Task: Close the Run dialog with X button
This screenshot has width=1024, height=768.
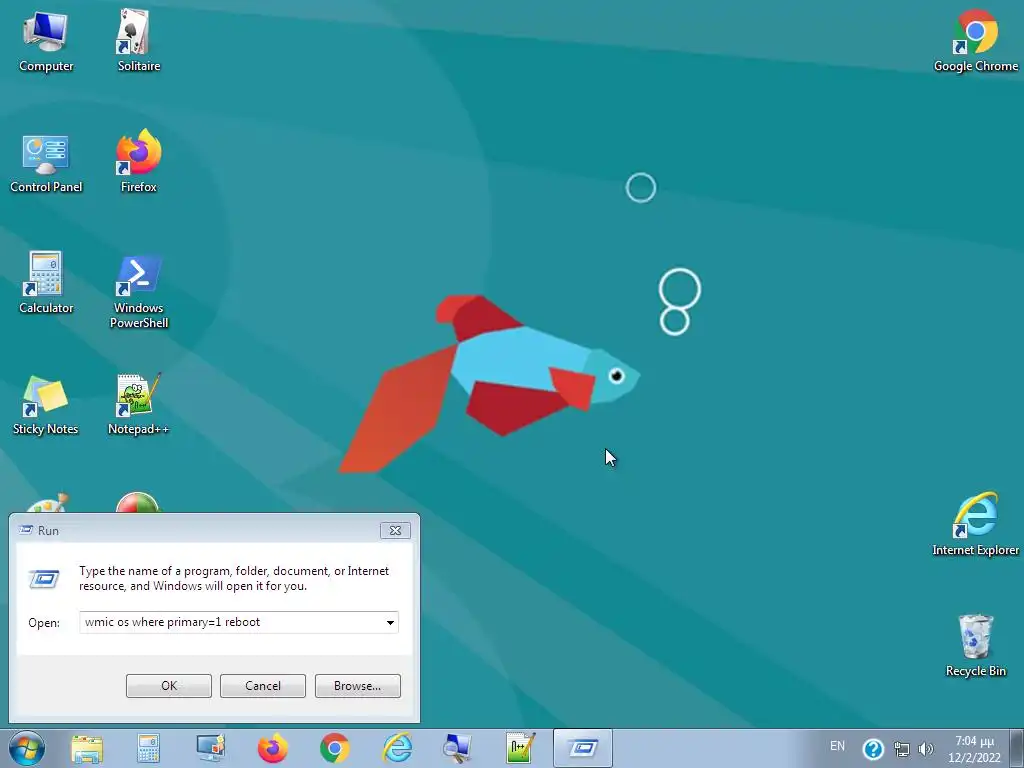Action: pyautogui.click(x=395, y=530)
